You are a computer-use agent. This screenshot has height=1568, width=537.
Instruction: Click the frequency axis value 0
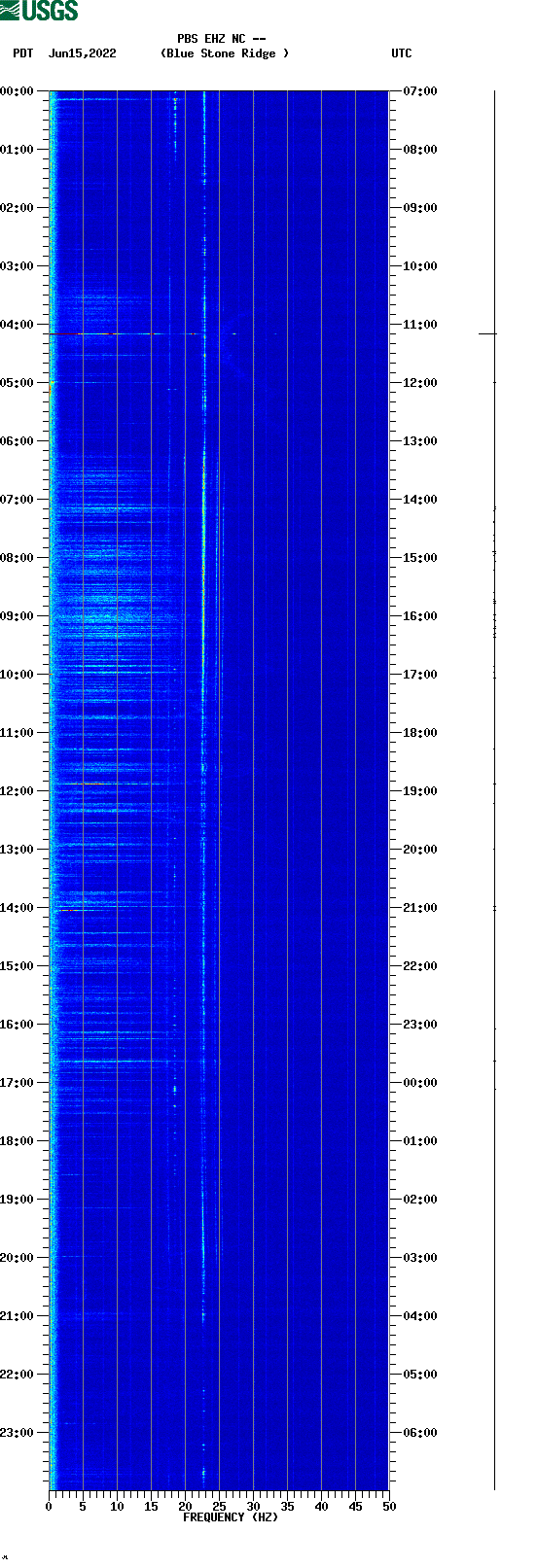(49, 1507)
